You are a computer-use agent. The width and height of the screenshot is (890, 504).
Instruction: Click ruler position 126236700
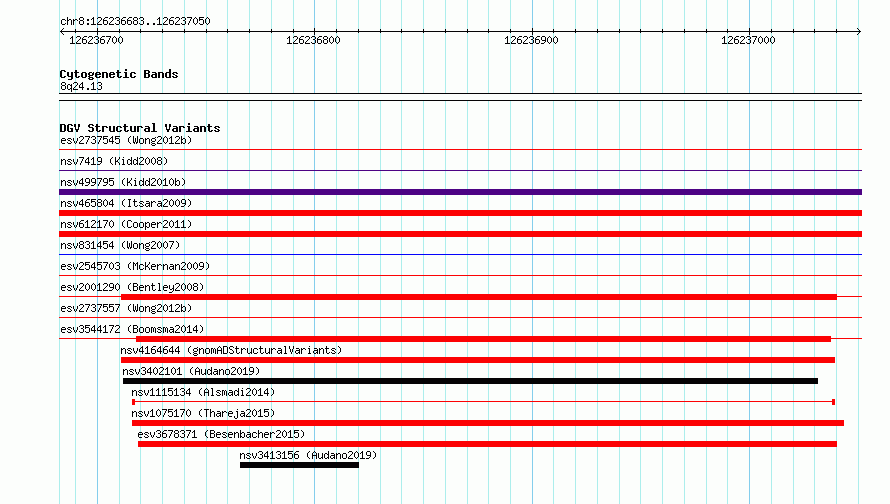click(x=96, y=40)
